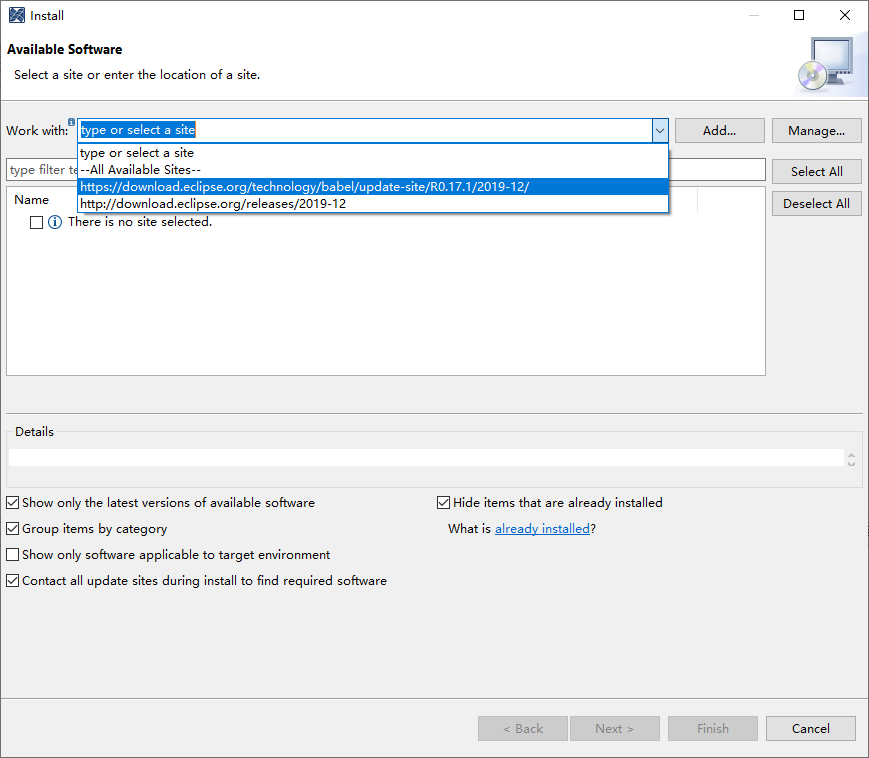Screen dimensions: 869x758
Task: Click the info icon beside 'There is no site selected'
Action: 55,222
